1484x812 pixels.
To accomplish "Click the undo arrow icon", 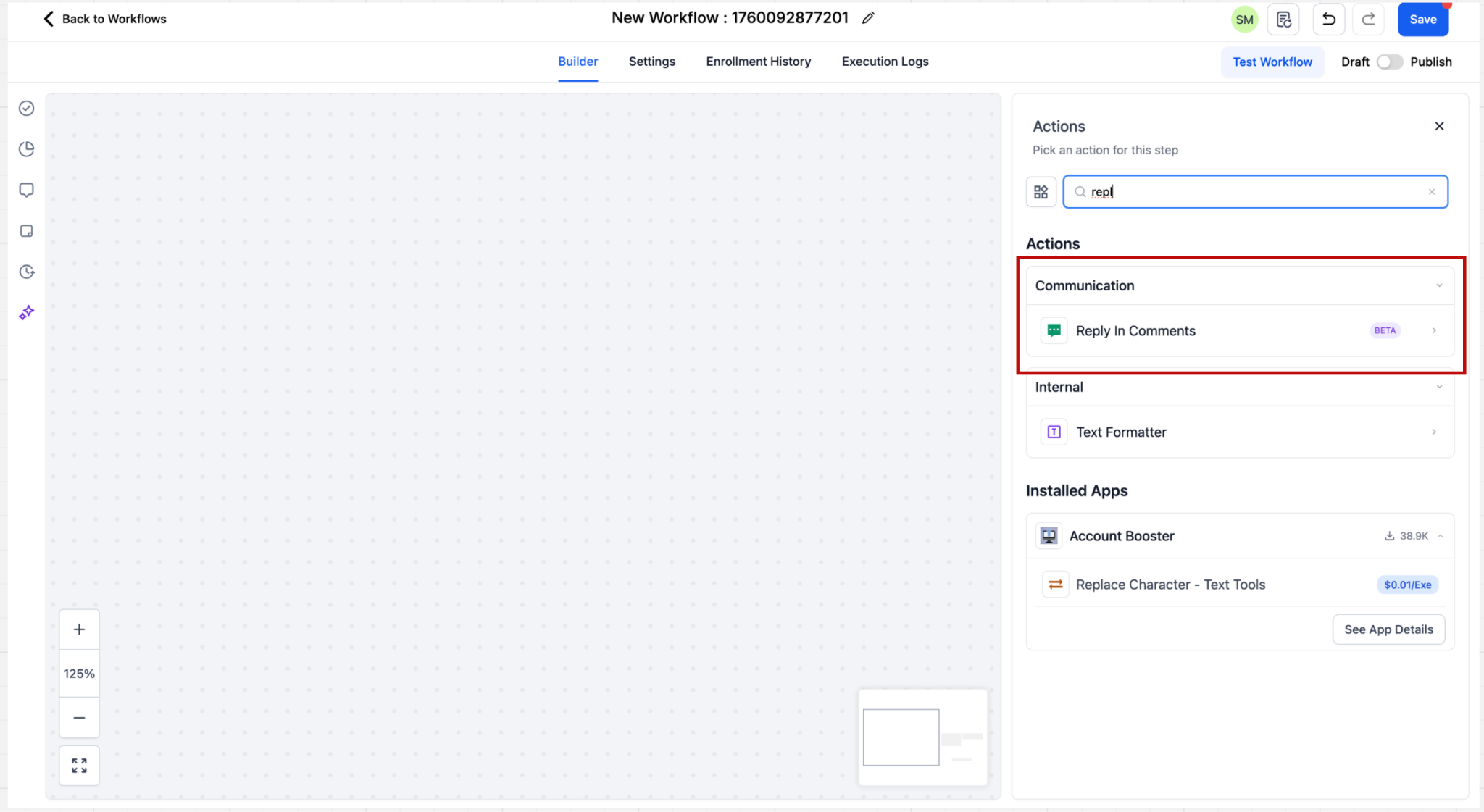I will 1328,20.
